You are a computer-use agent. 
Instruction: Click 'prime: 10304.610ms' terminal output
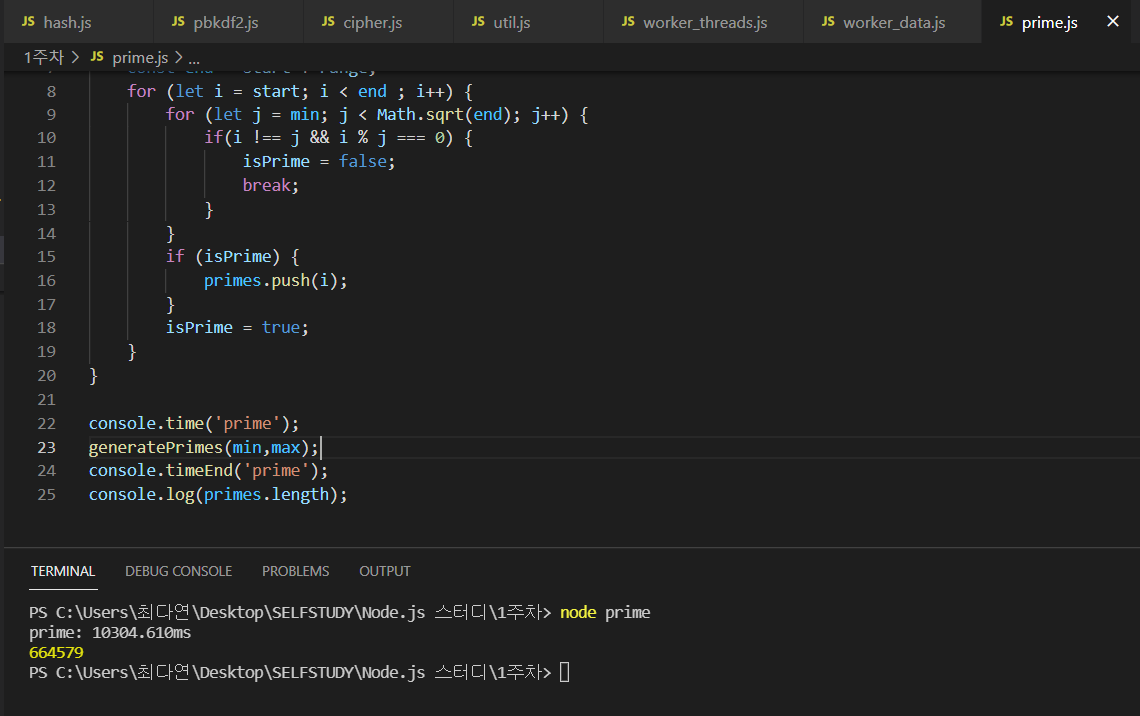pos(110,633)
